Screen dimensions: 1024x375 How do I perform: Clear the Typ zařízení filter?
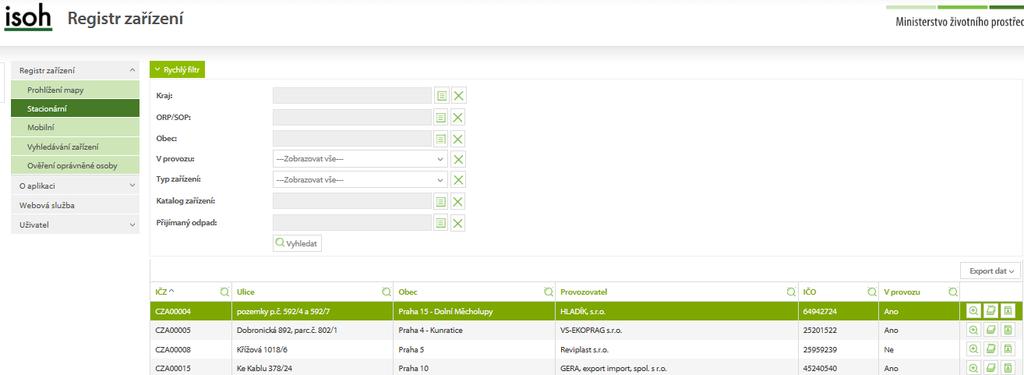459,180
